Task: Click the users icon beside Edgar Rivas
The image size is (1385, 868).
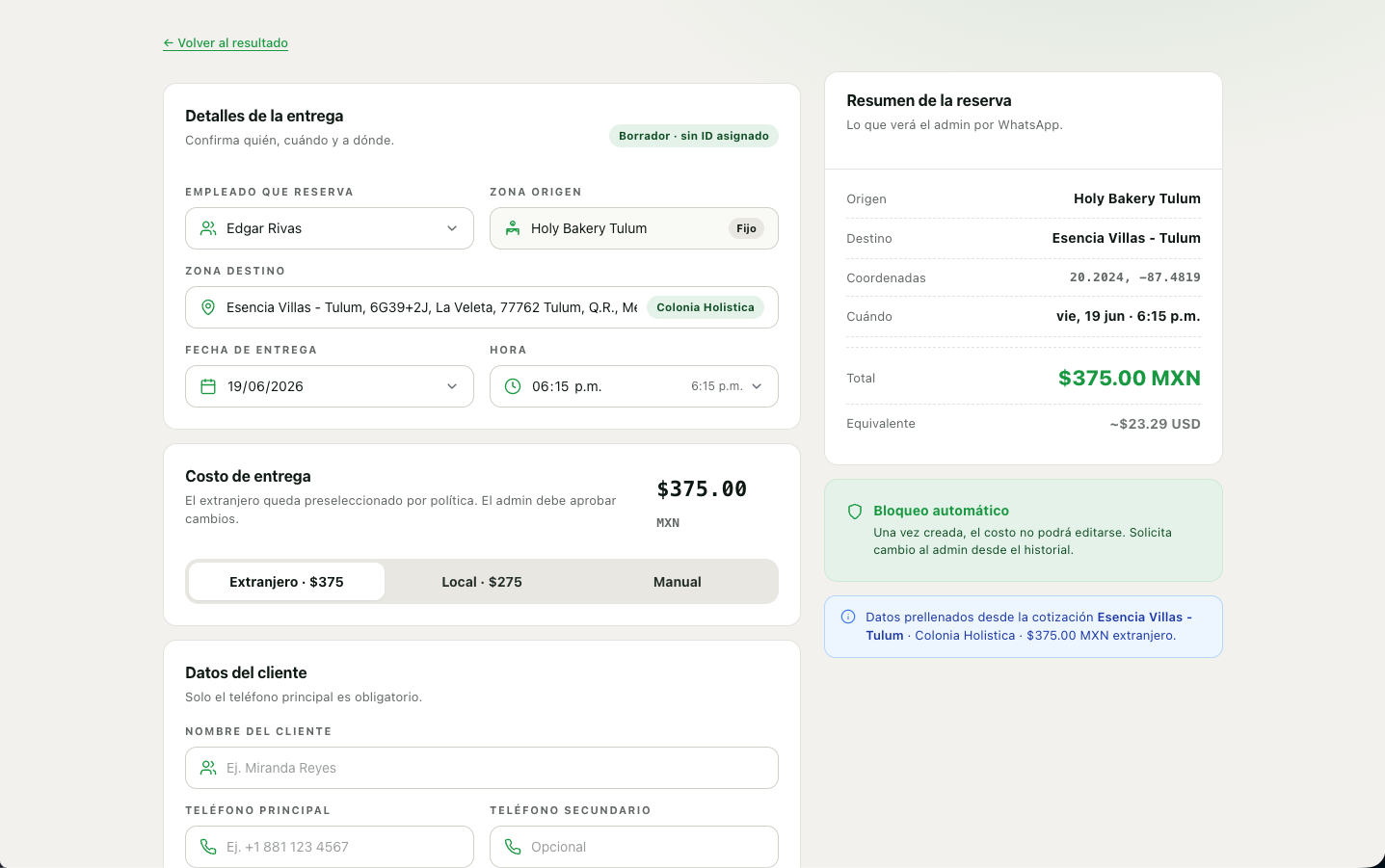Action: click(x=208, y=228)
